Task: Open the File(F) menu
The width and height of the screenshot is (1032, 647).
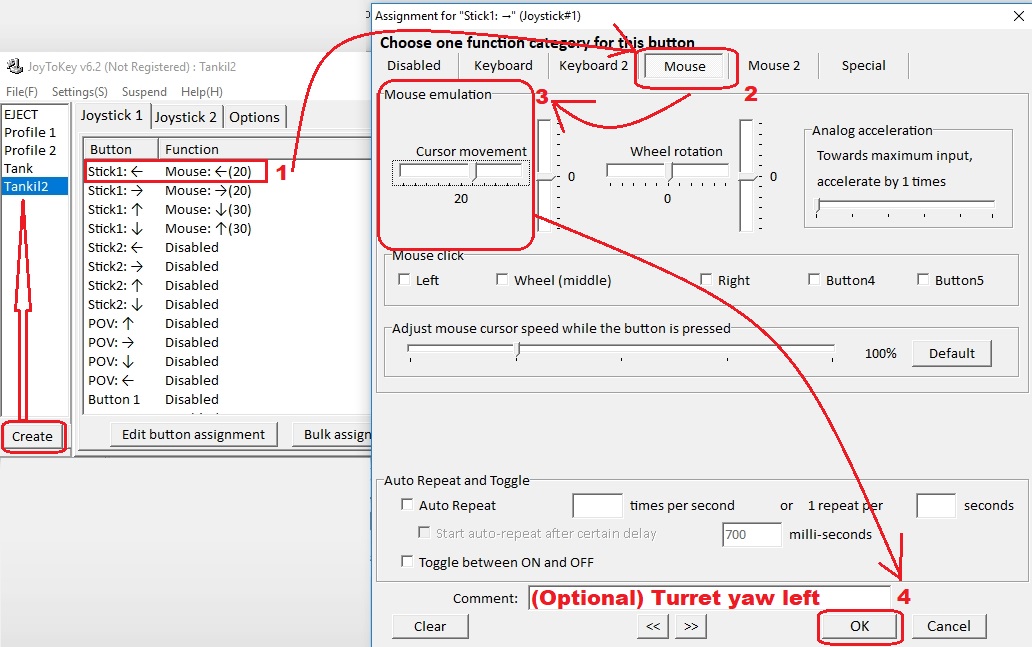Action: [x=22, y=91]
